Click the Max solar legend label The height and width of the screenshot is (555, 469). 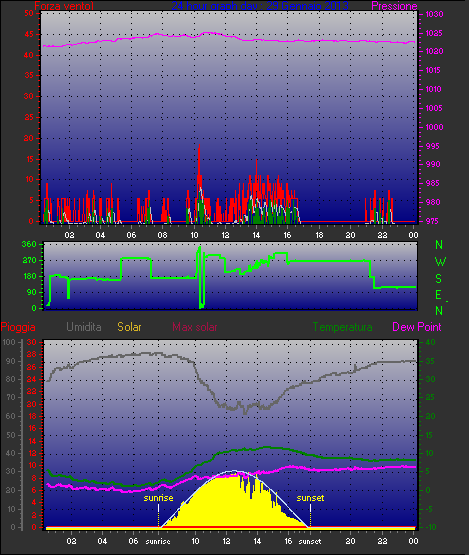coord(195,327)
